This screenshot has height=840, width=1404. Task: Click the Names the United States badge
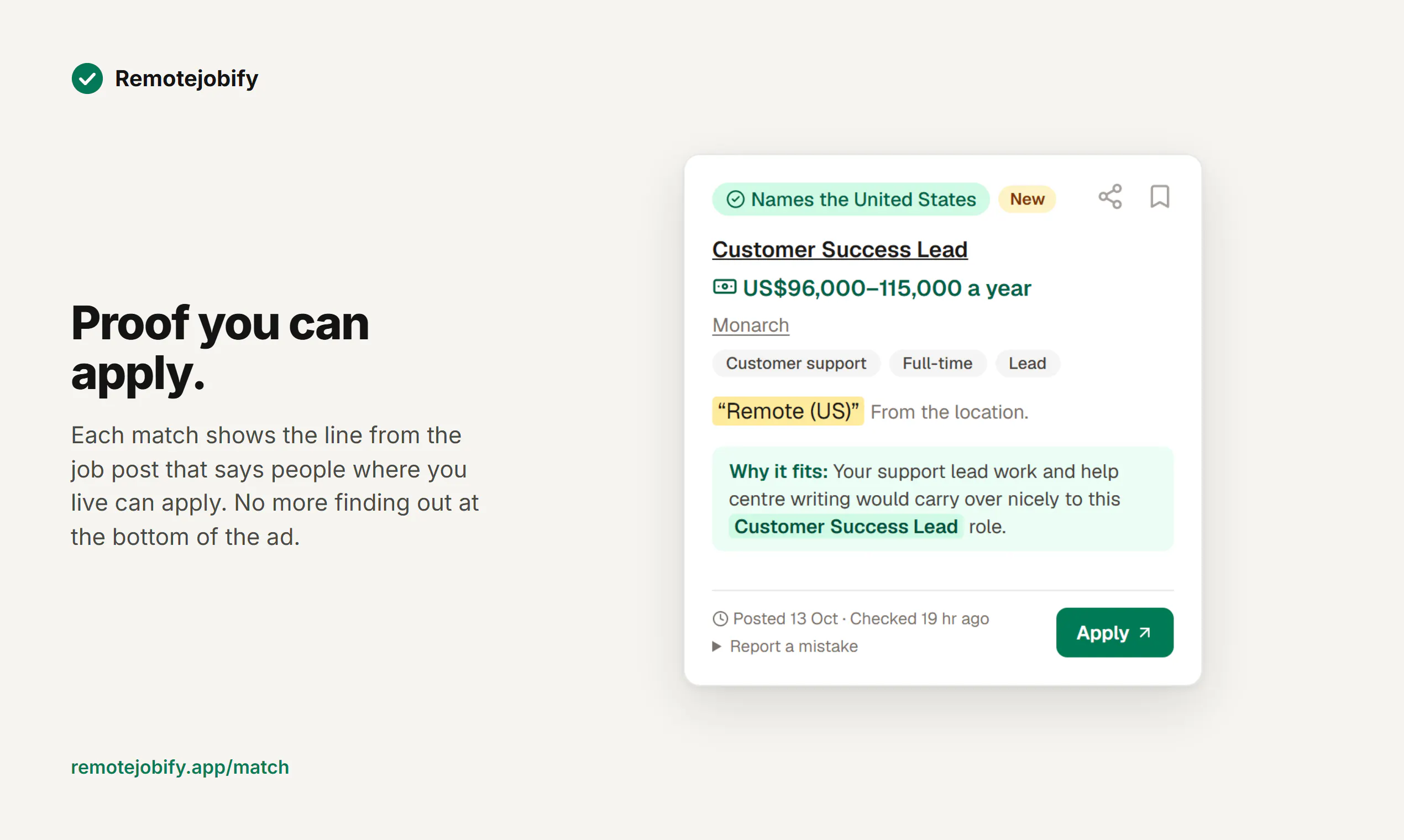pos(850,200)
